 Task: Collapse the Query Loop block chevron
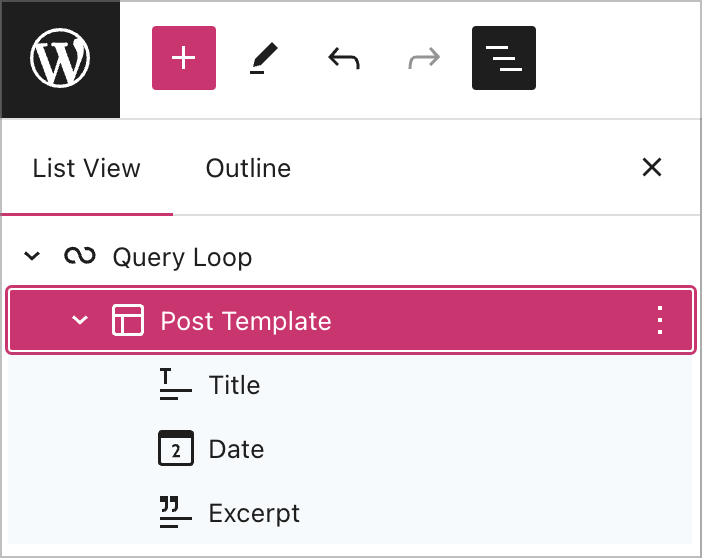click(32, 257)
